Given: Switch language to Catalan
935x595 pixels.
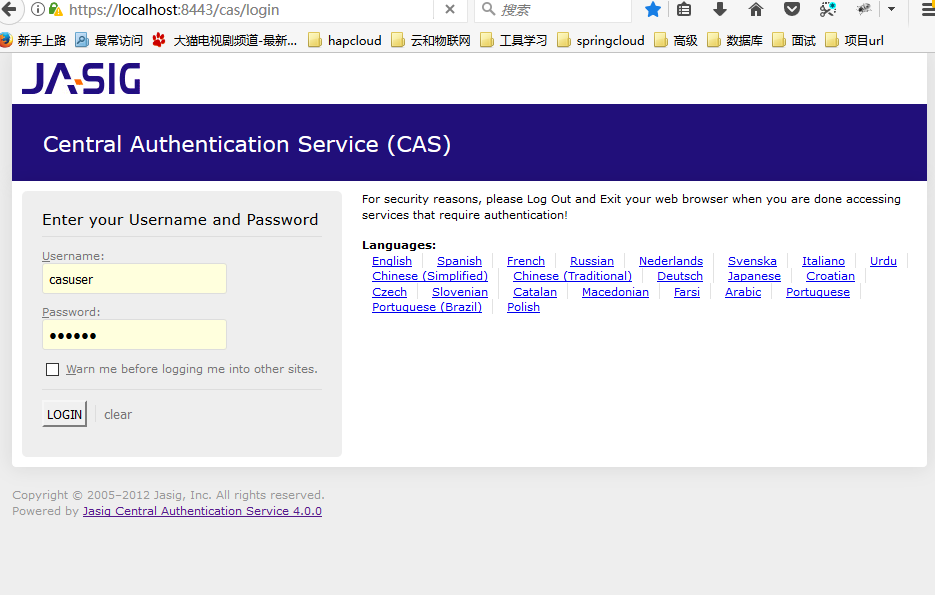Looking at the screenshot, I should 535,292.
